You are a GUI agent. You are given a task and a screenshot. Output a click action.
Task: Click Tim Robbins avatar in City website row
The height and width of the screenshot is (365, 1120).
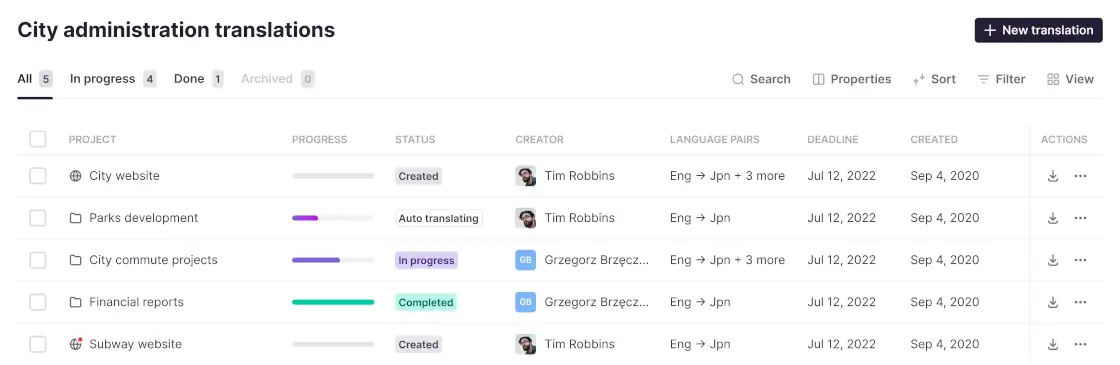pos(526,176)
